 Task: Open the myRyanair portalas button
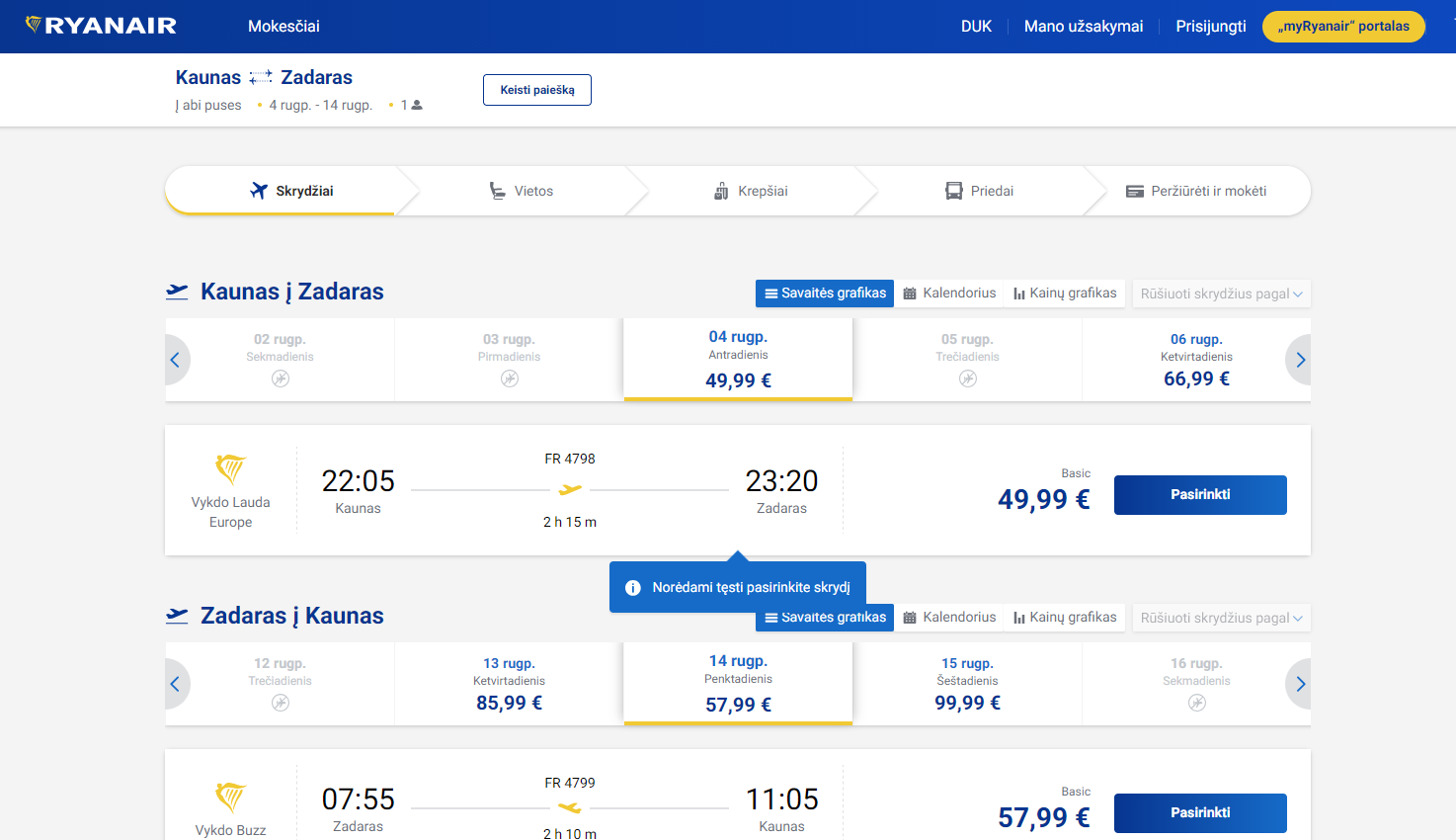(x=1342, y=27)
